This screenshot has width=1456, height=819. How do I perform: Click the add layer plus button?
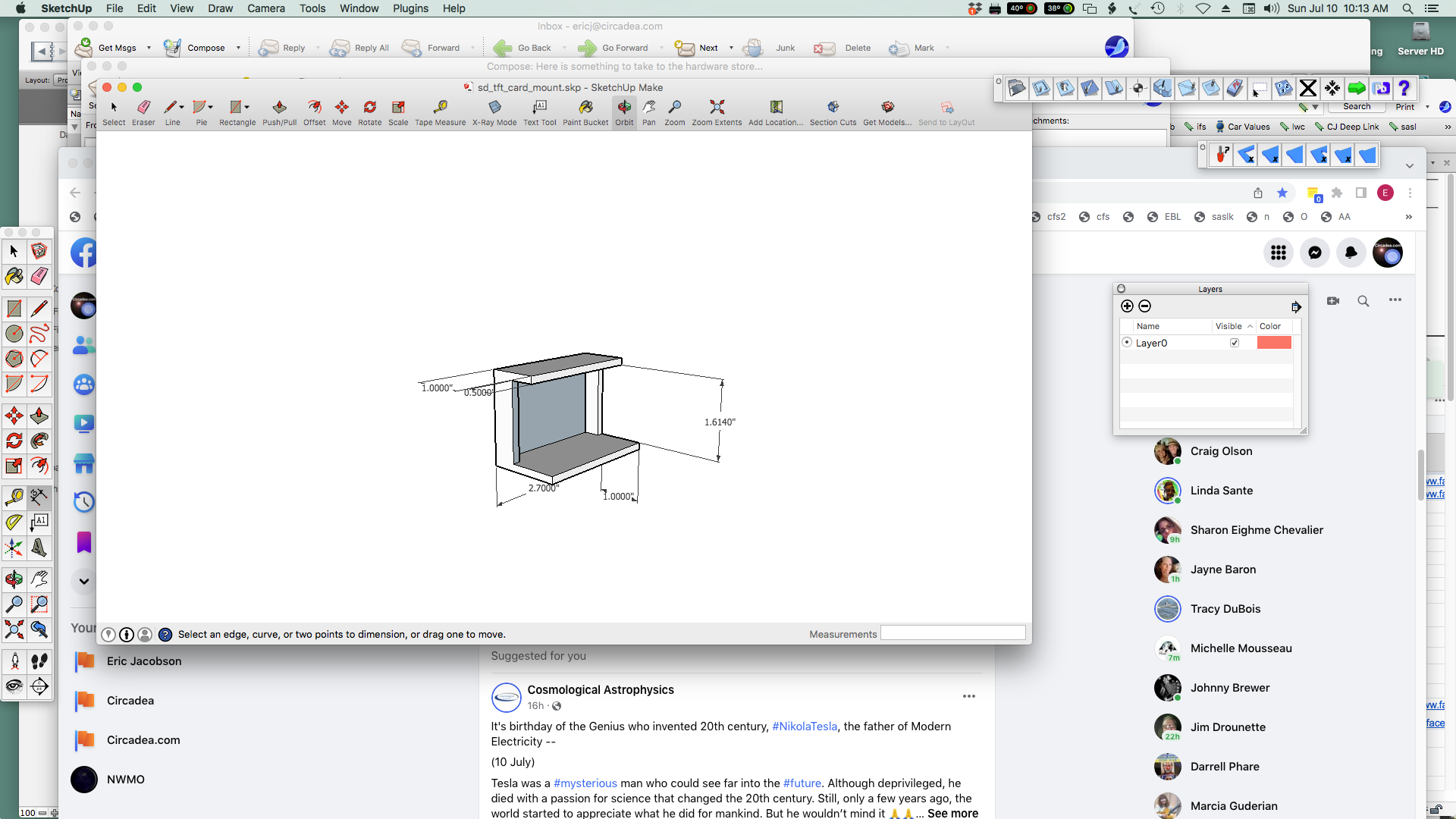1127,306
